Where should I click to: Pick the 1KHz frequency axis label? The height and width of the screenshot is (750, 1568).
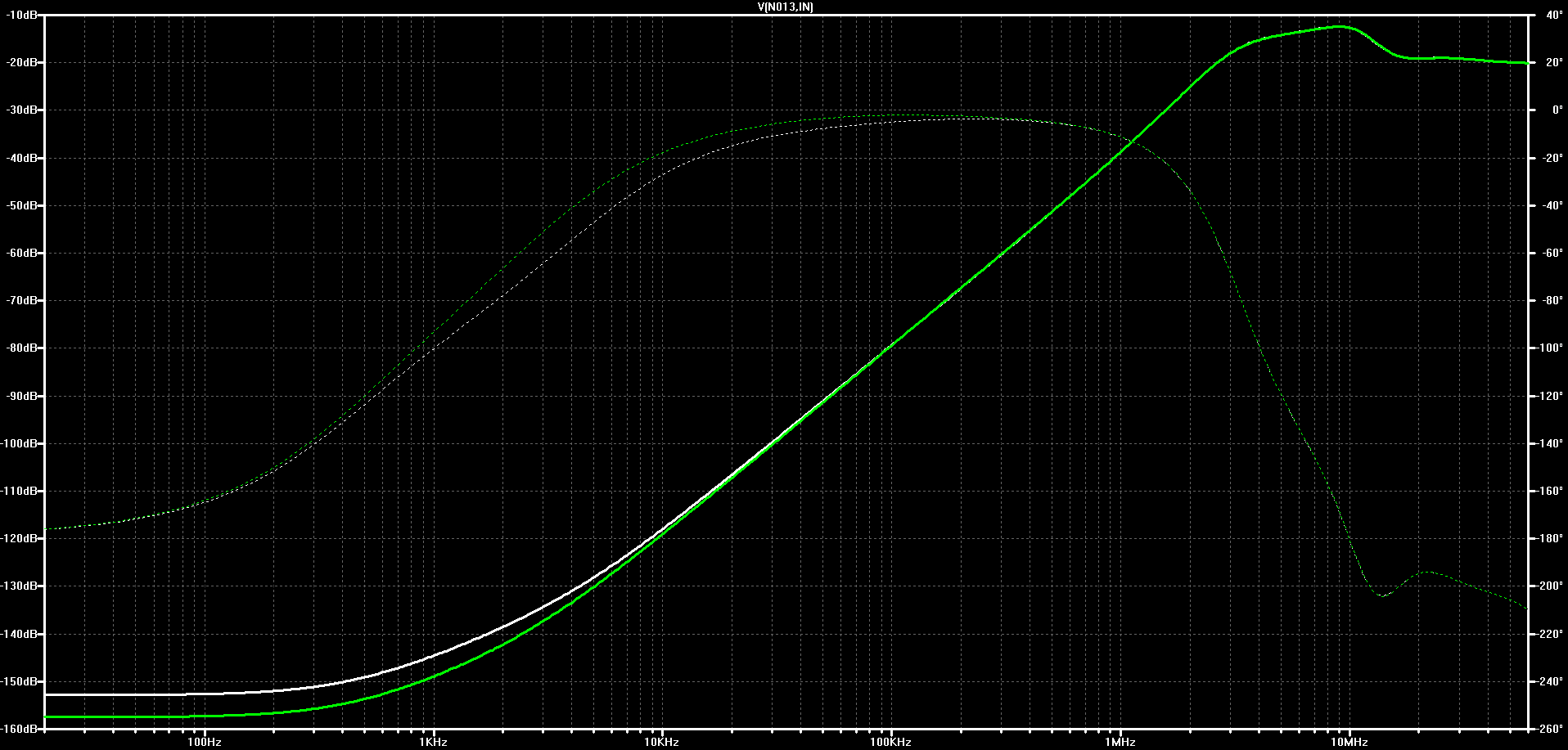pyautogui.click(x=433, y=743)
